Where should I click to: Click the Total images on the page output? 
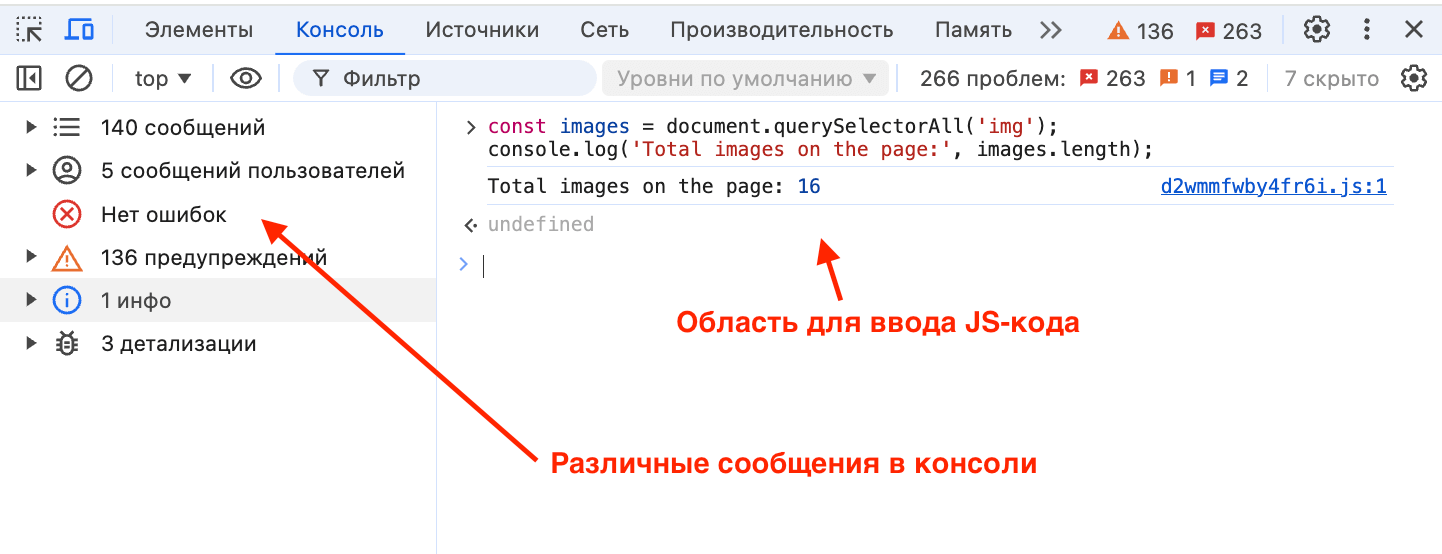pos(654,186)
